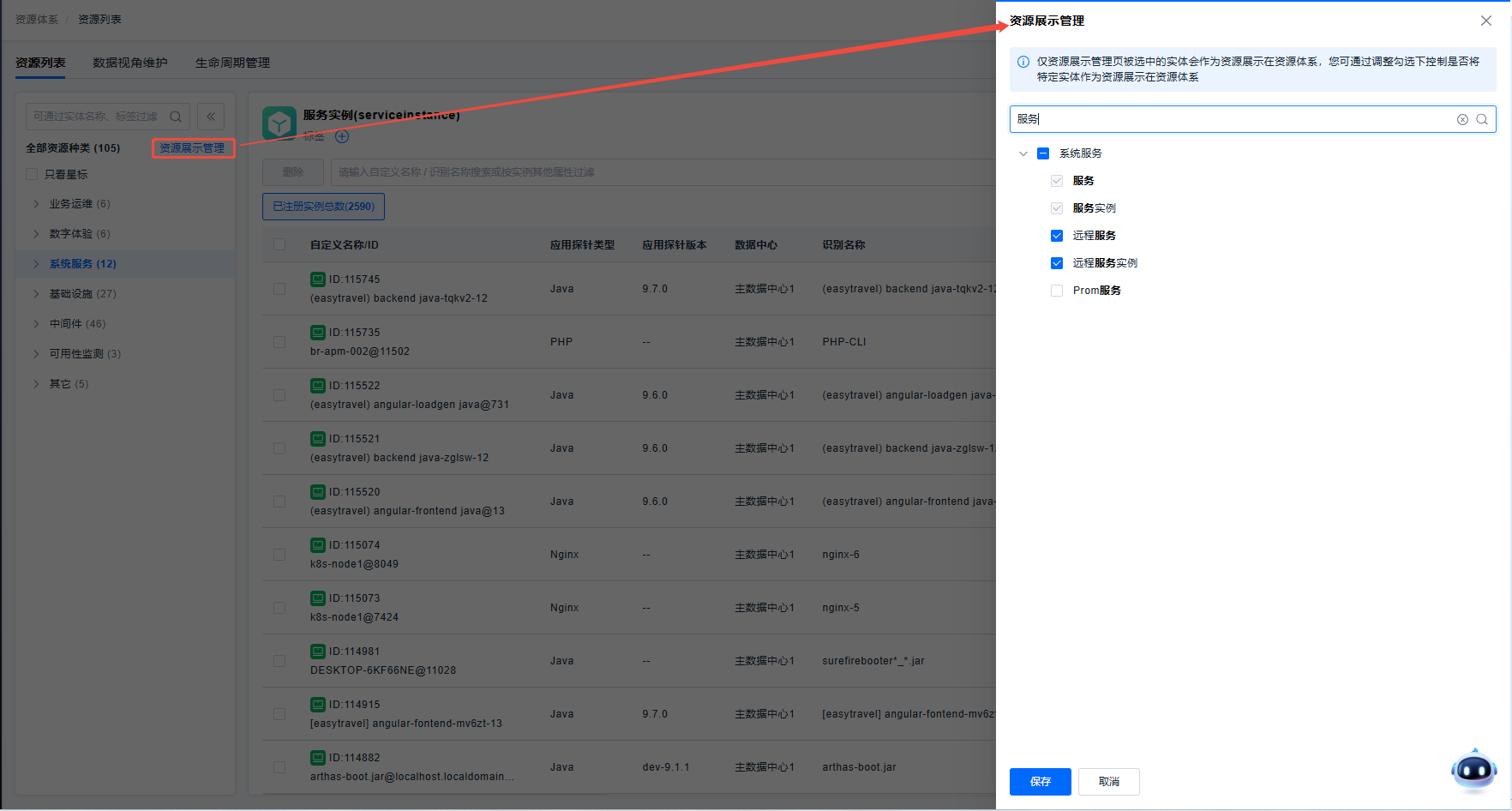Expand the 中间件 (46) category
The width and height of the screenshot is (1512, 811).
(x=36, y=324)
